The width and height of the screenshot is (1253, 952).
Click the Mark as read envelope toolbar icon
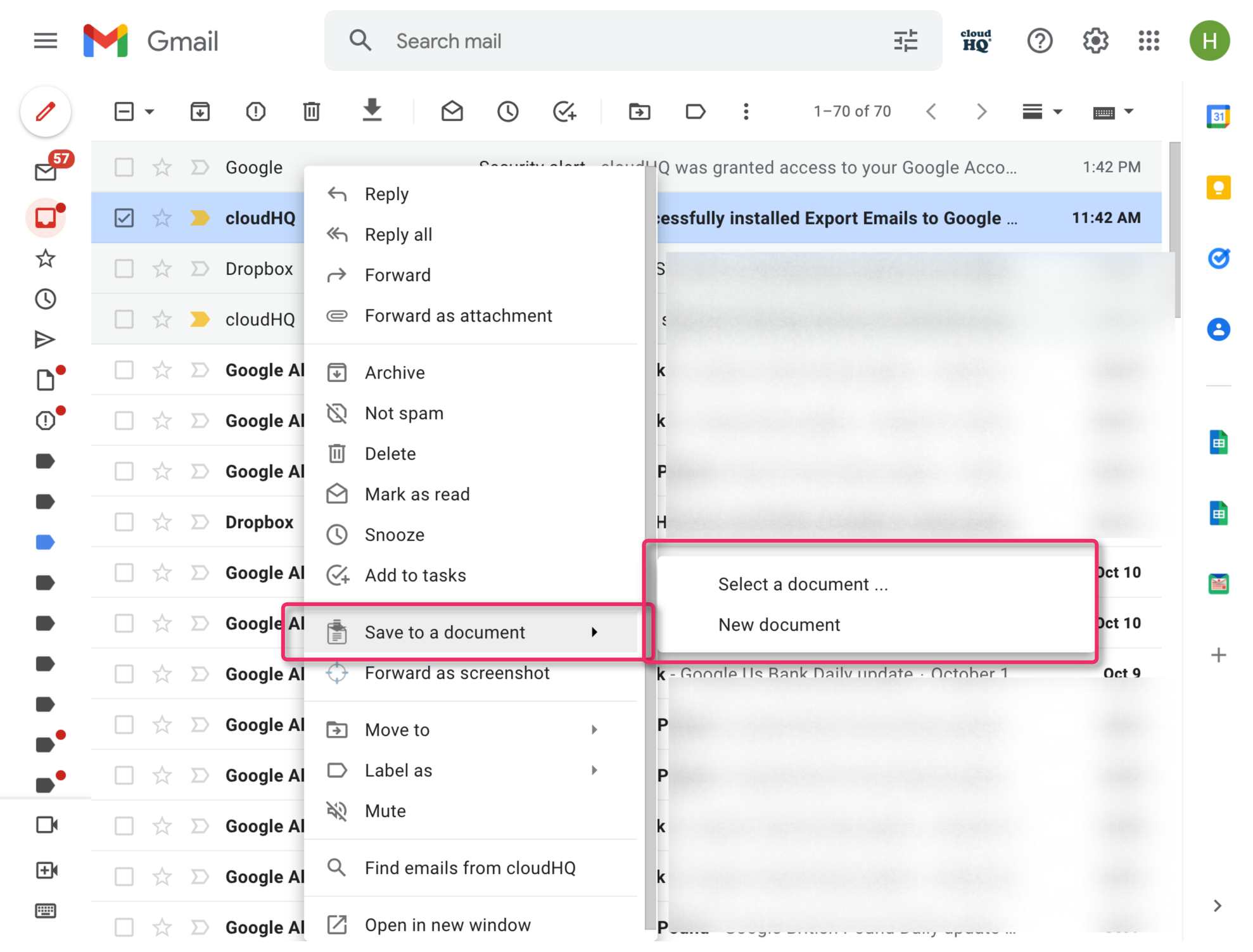[x=452, y=111]
